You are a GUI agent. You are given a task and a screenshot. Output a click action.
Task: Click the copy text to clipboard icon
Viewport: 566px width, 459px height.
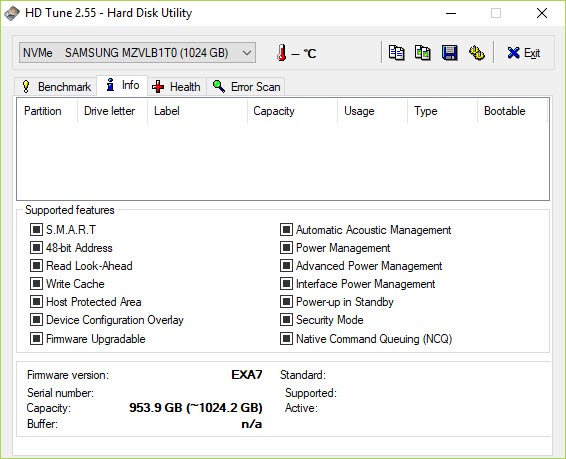(x=396, y=53)
